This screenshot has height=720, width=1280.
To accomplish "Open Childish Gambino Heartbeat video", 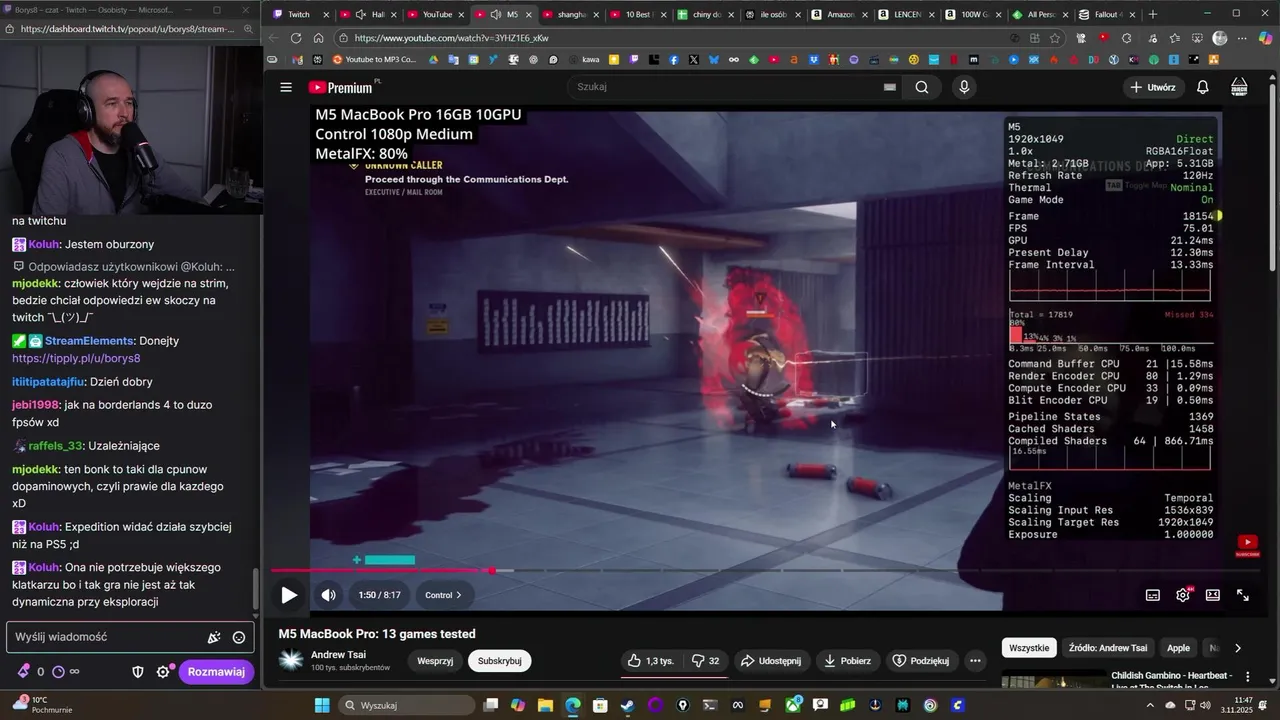I will pos(1170,682).
